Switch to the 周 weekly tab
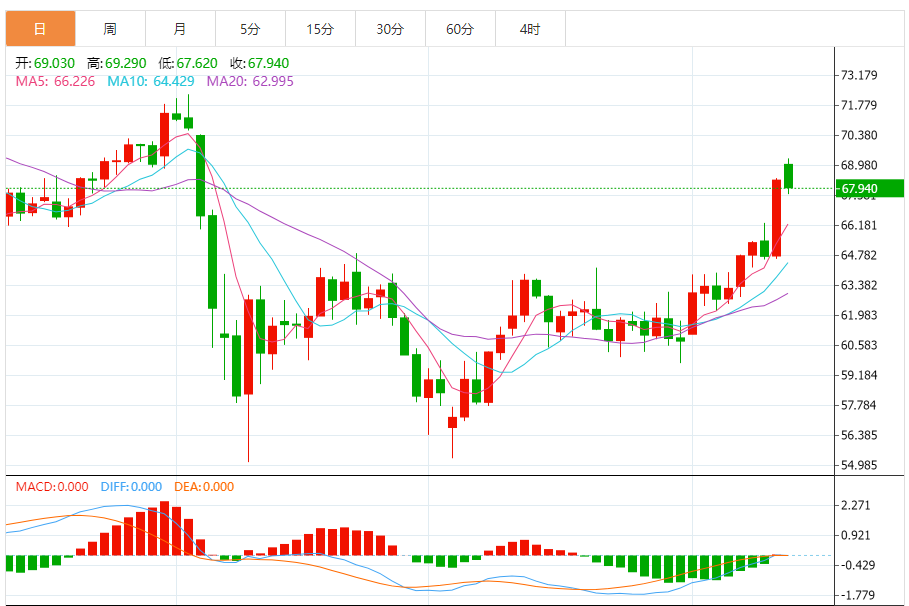 111,29
